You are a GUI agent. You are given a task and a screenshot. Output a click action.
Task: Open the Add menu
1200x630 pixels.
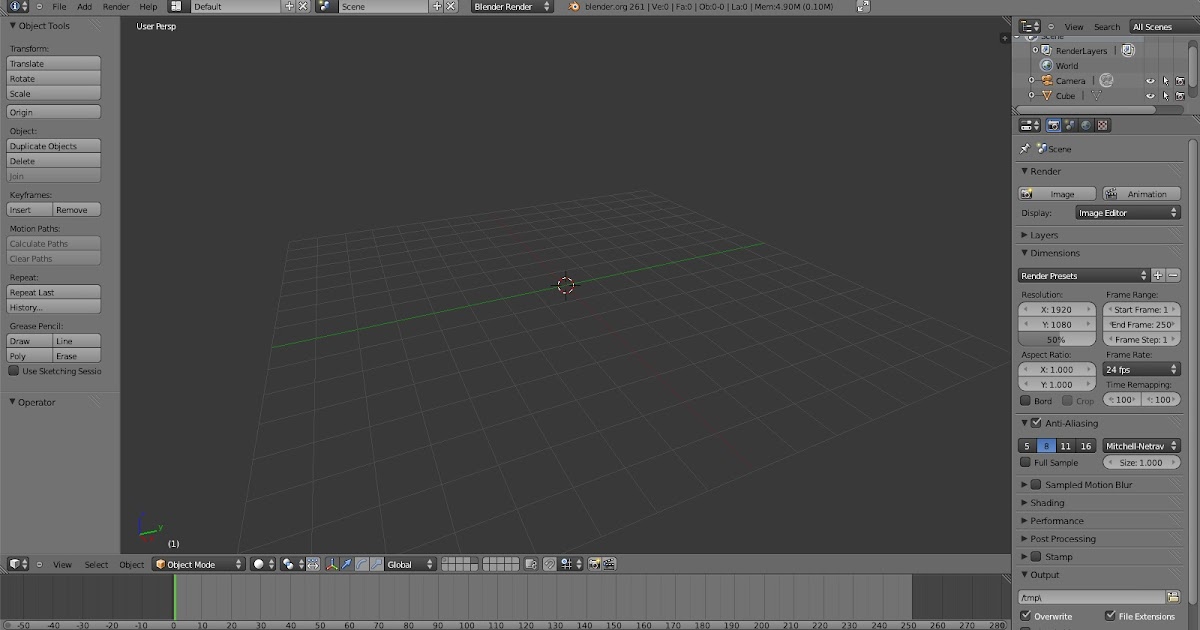point(84,6)
